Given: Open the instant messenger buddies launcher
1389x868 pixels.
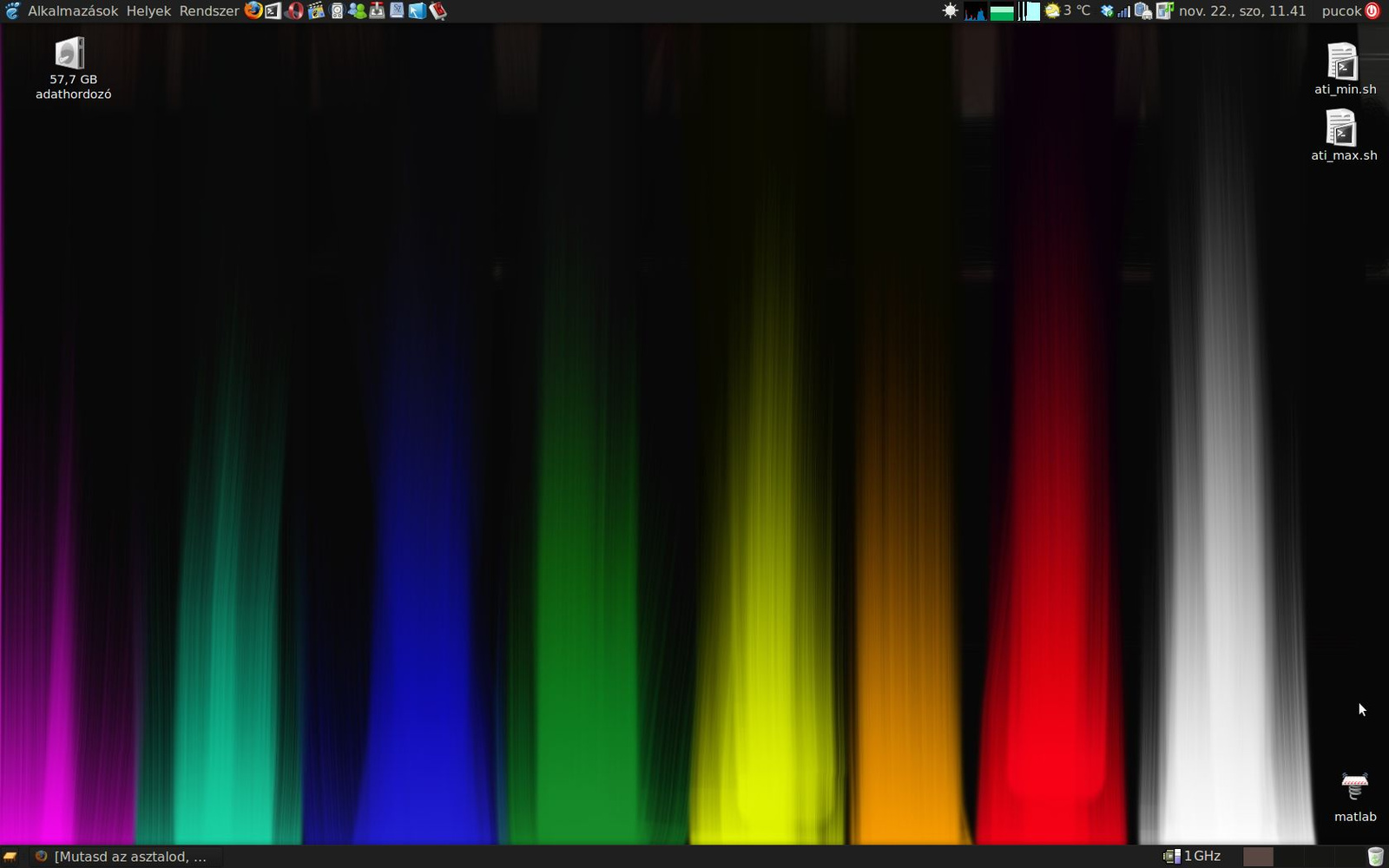Looking at the screenshot, I should pos(357,11).
